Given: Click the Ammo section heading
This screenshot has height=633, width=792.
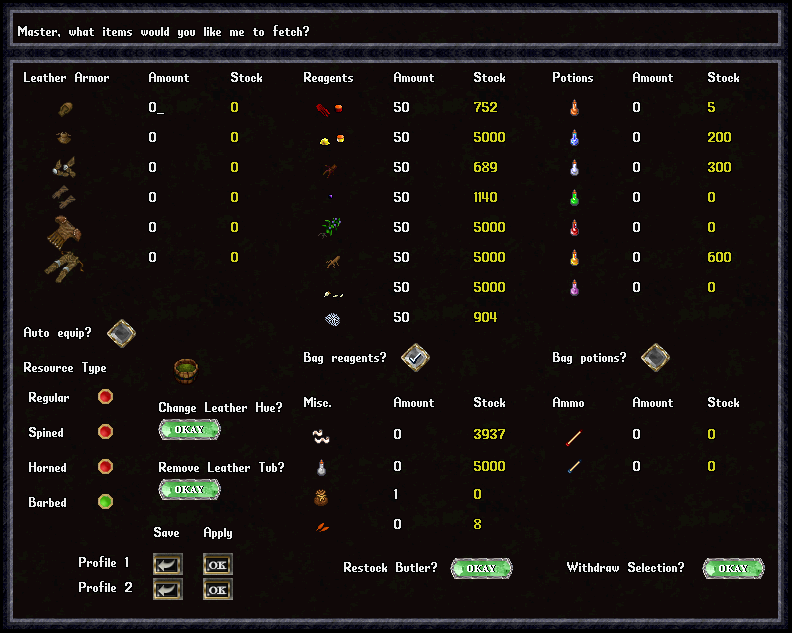Looking at the screenshot, I should point(568,403).
